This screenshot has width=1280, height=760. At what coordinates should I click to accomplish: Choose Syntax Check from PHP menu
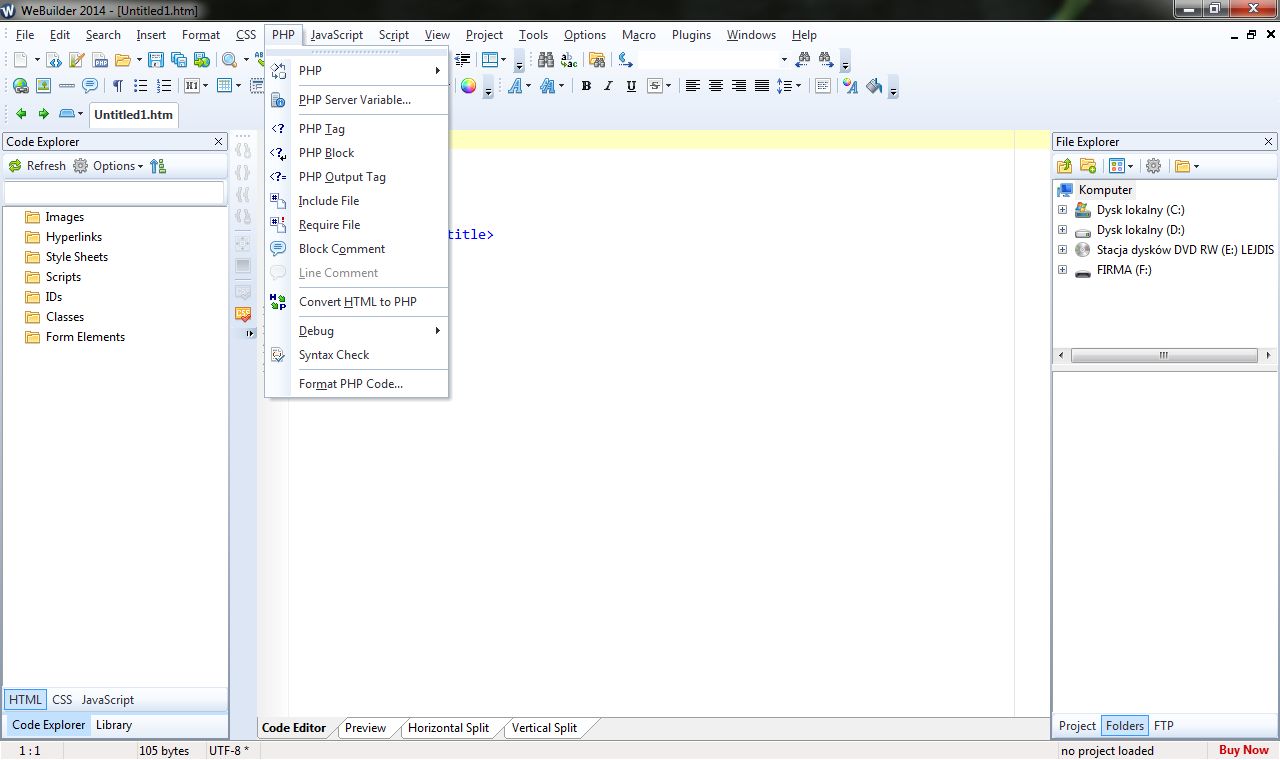tap(357, 355)
